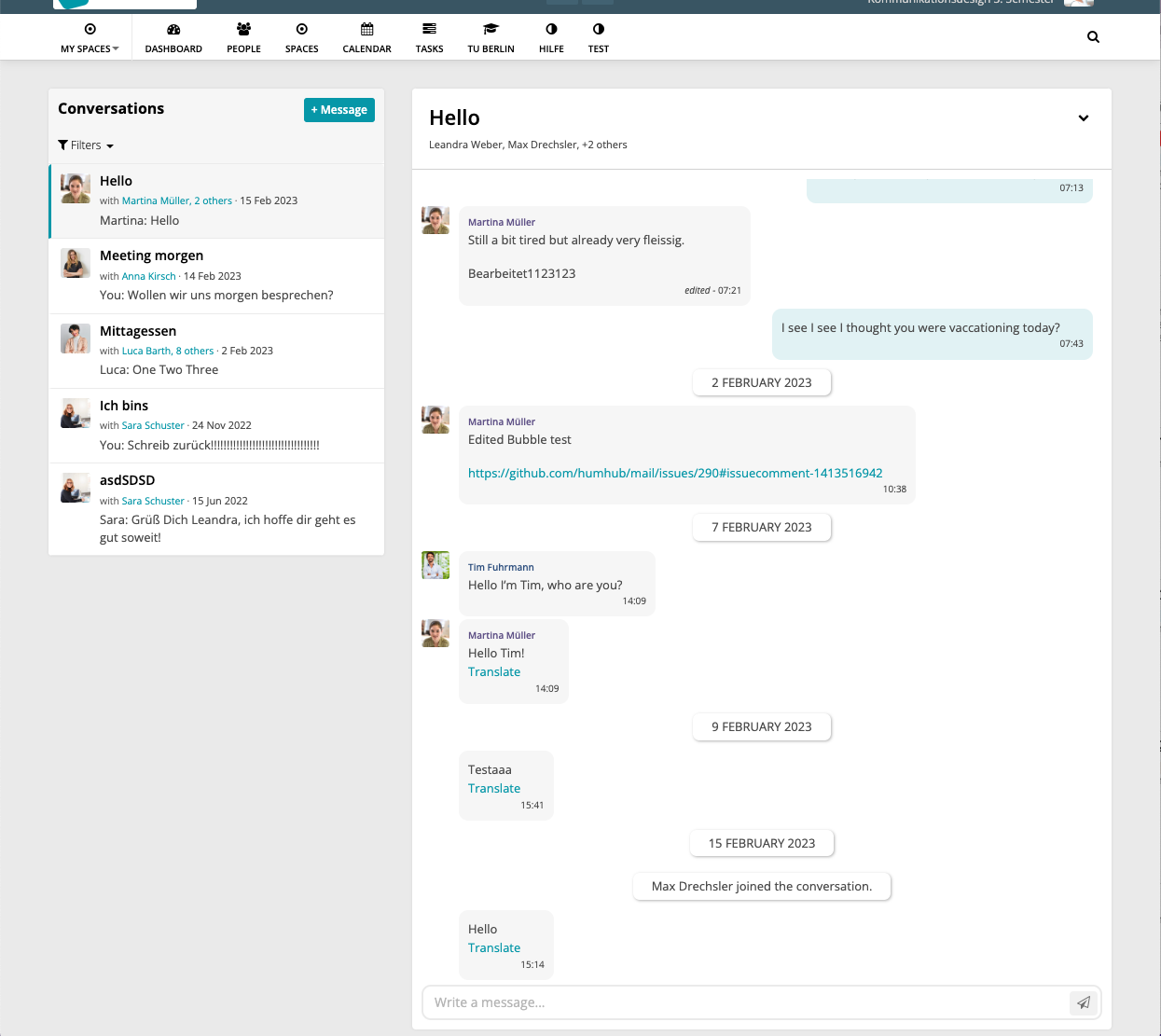Click the Calendar grid icon
The image size is (1161, 1036).
pyautogui.click(x=366, y=29)
